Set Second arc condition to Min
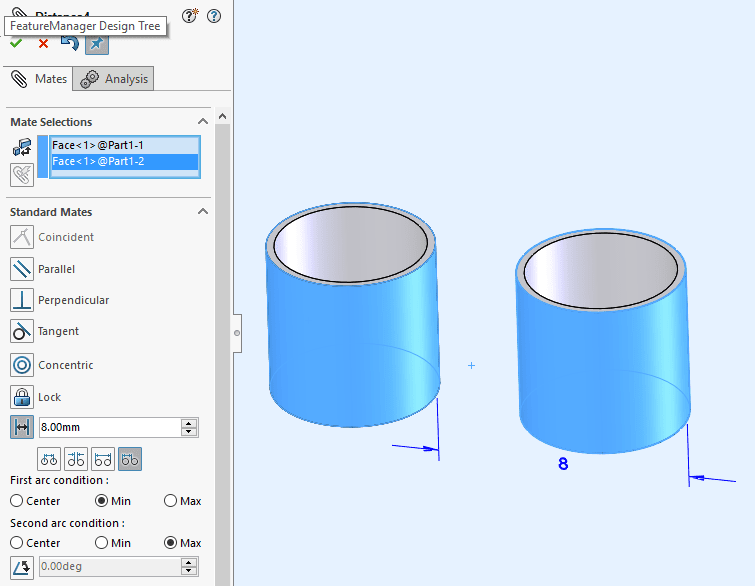This screenshot has width=755, height=586. tap(101, 543)
